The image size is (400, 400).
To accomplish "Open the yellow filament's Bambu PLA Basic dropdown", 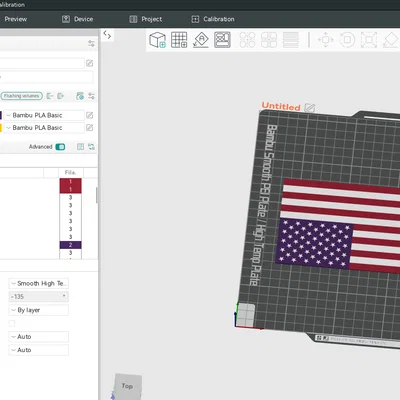I will 44,128.
